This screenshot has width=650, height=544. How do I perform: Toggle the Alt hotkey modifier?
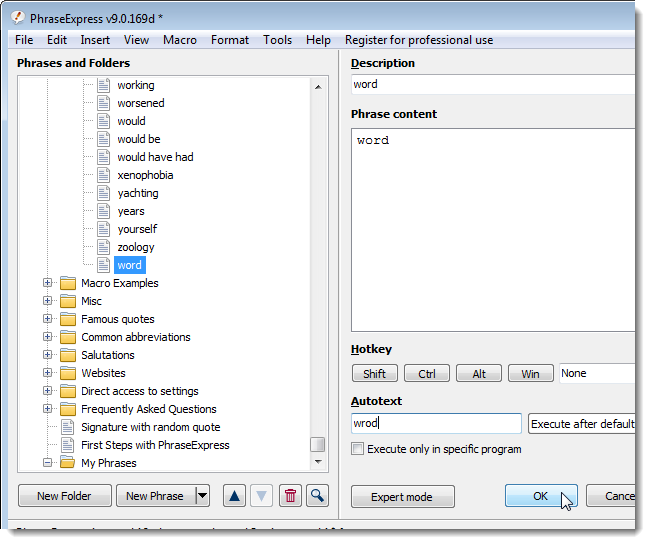pos(479,374)
